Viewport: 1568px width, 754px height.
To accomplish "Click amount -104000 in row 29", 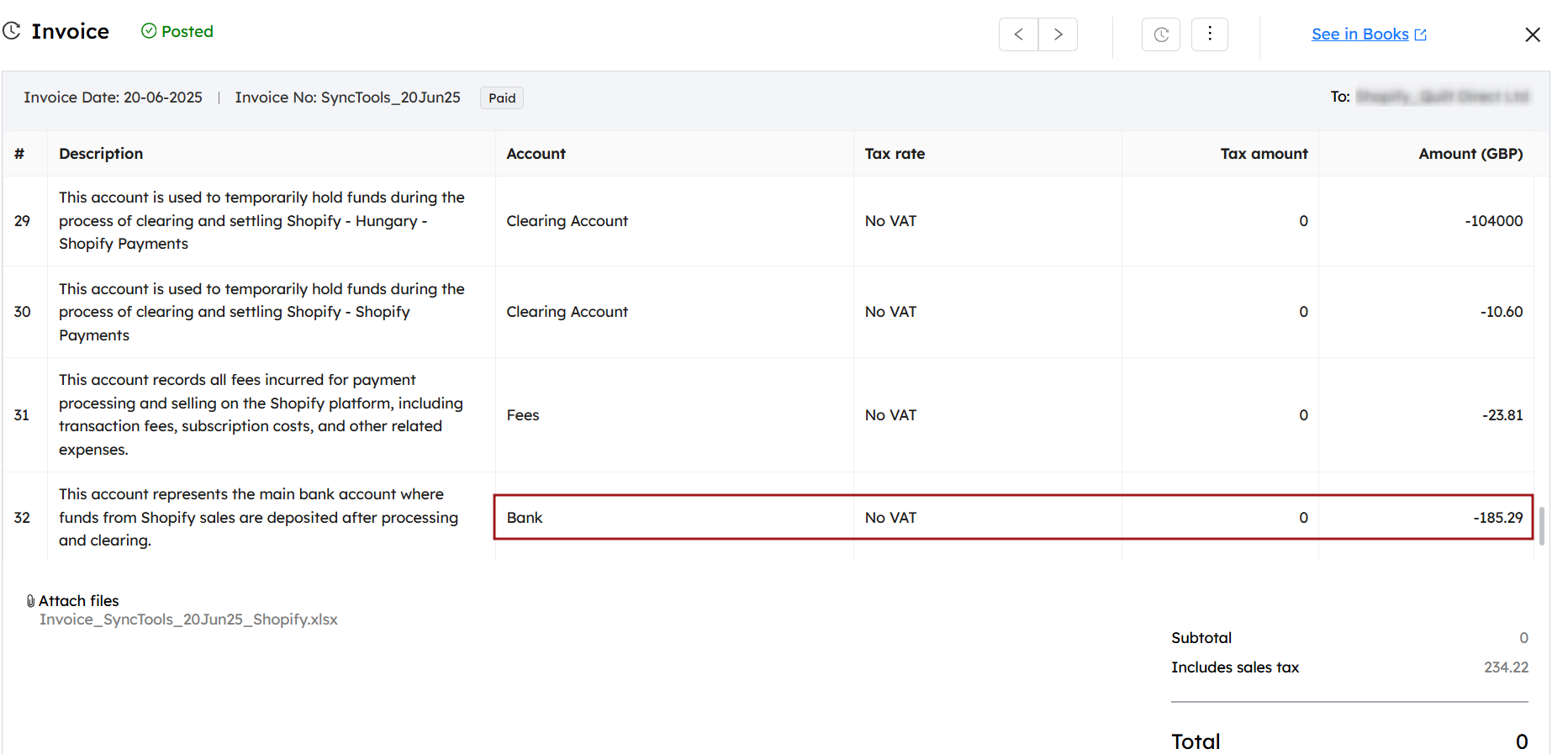I will click(x=1493, y=221).
